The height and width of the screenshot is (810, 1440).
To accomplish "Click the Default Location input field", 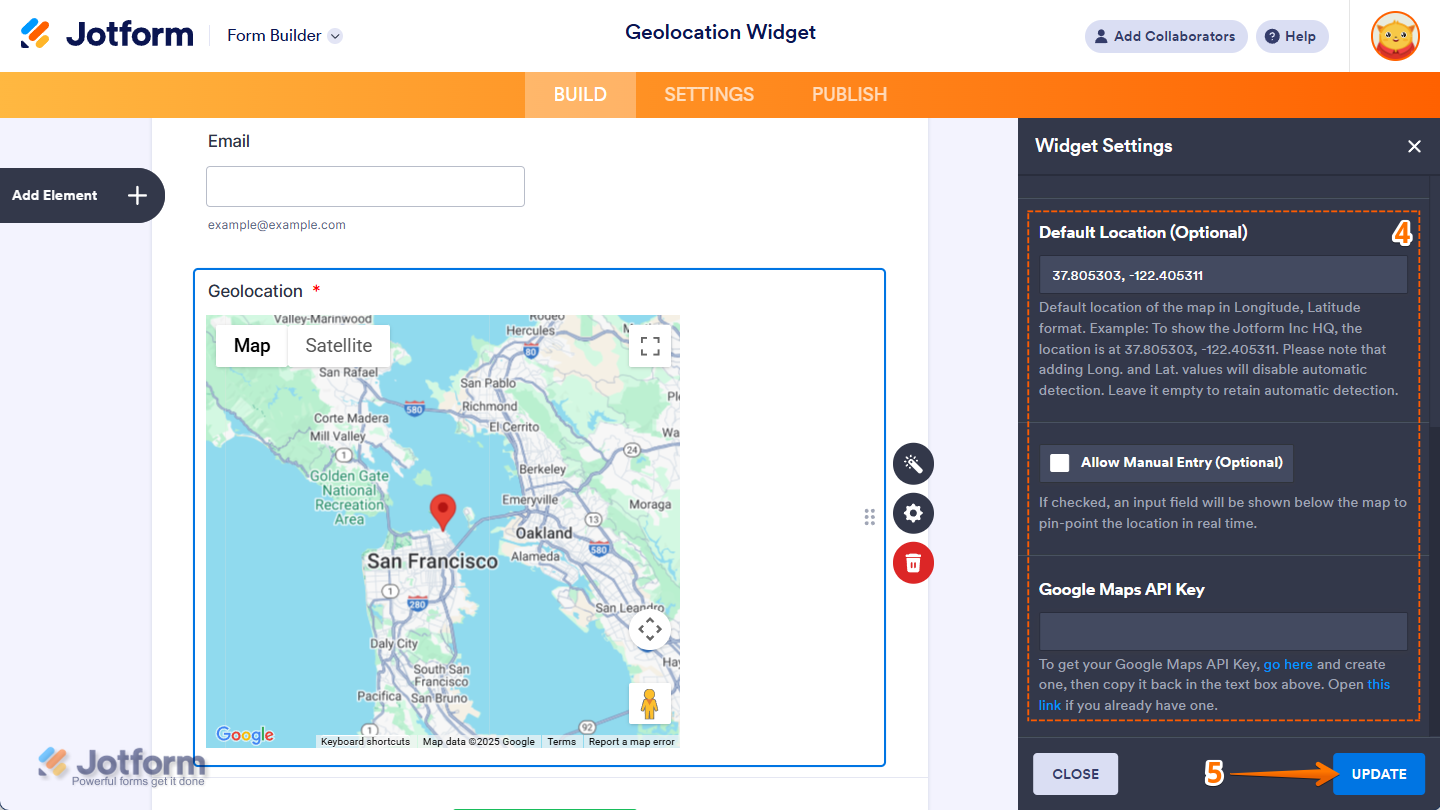I will coord(1222,274).
